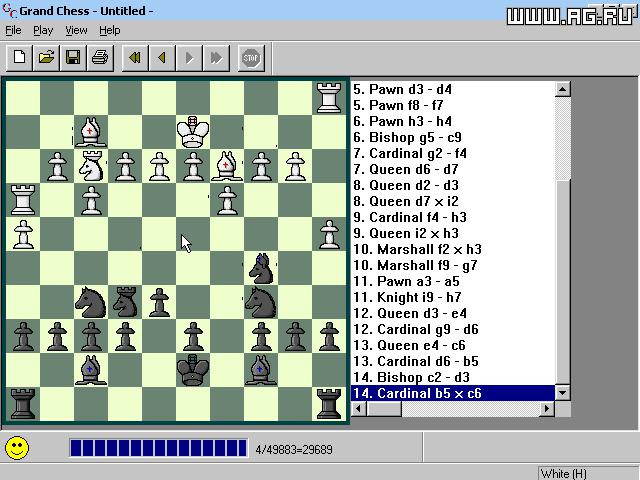Select white pawn below the white marshall

click(x=91, y=200)
